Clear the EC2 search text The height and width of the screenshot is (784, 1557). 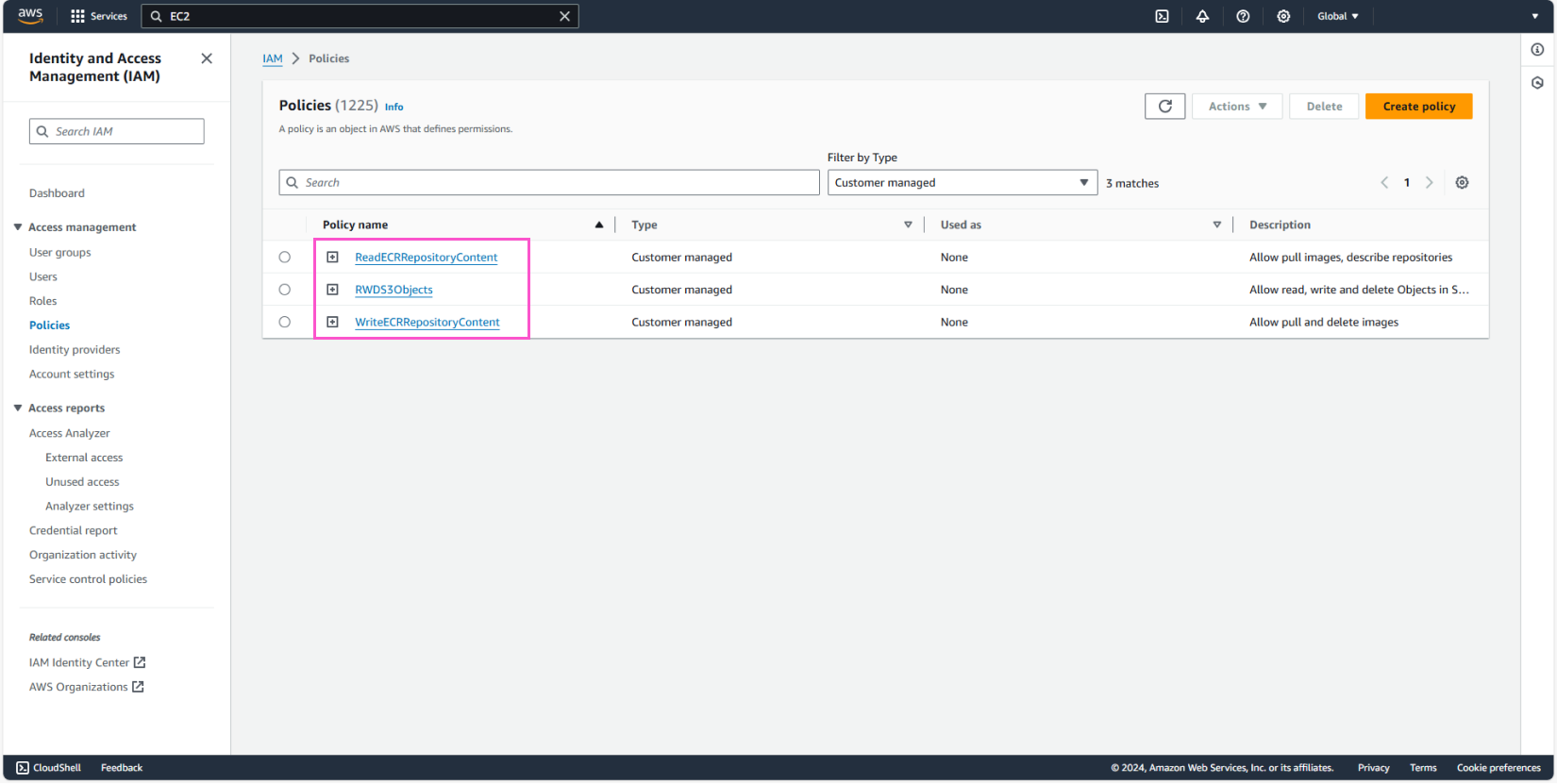(564, 16)
